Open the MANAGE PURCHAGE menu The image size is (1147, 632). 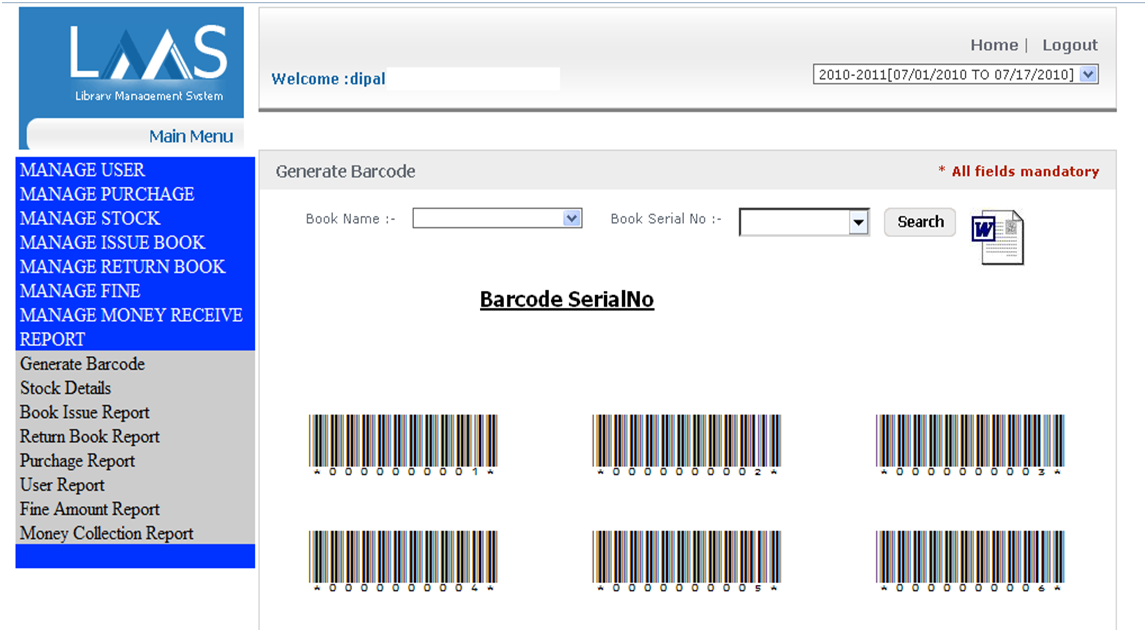tap(107, 194)
